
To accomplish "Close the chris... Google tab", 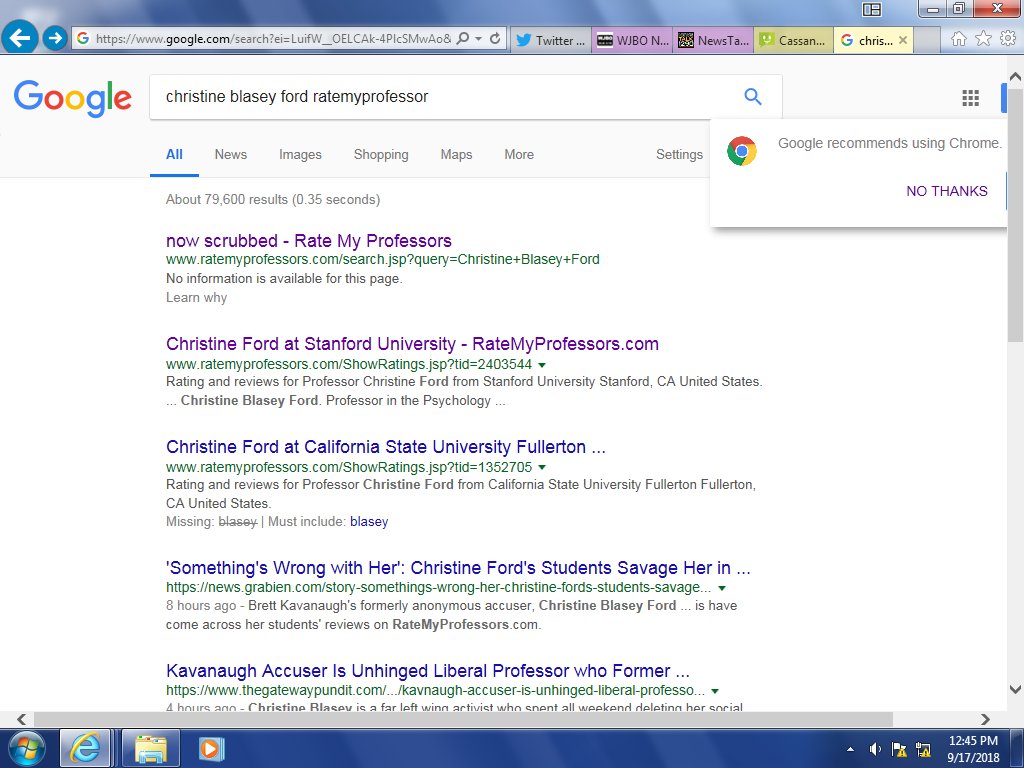I will point(903,40).
